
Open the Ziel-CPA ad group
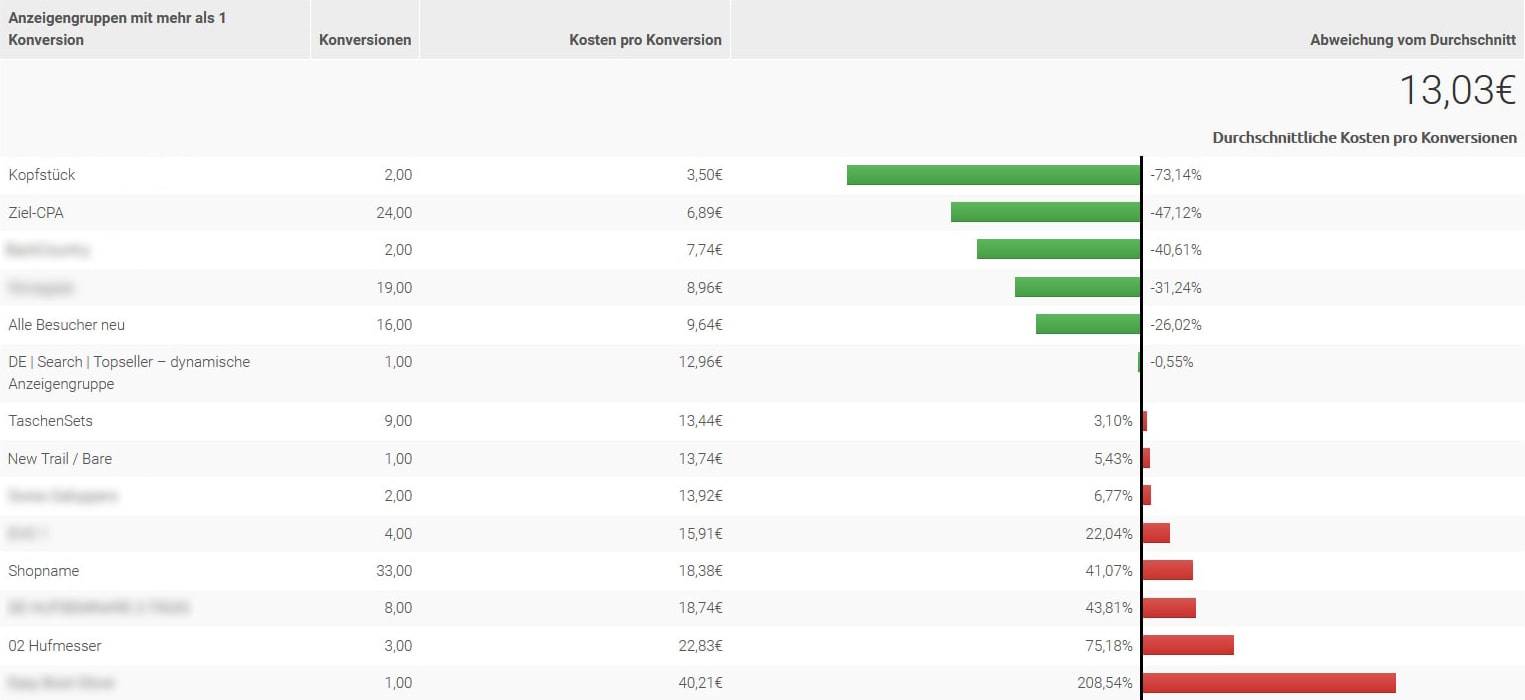[36, 213]
